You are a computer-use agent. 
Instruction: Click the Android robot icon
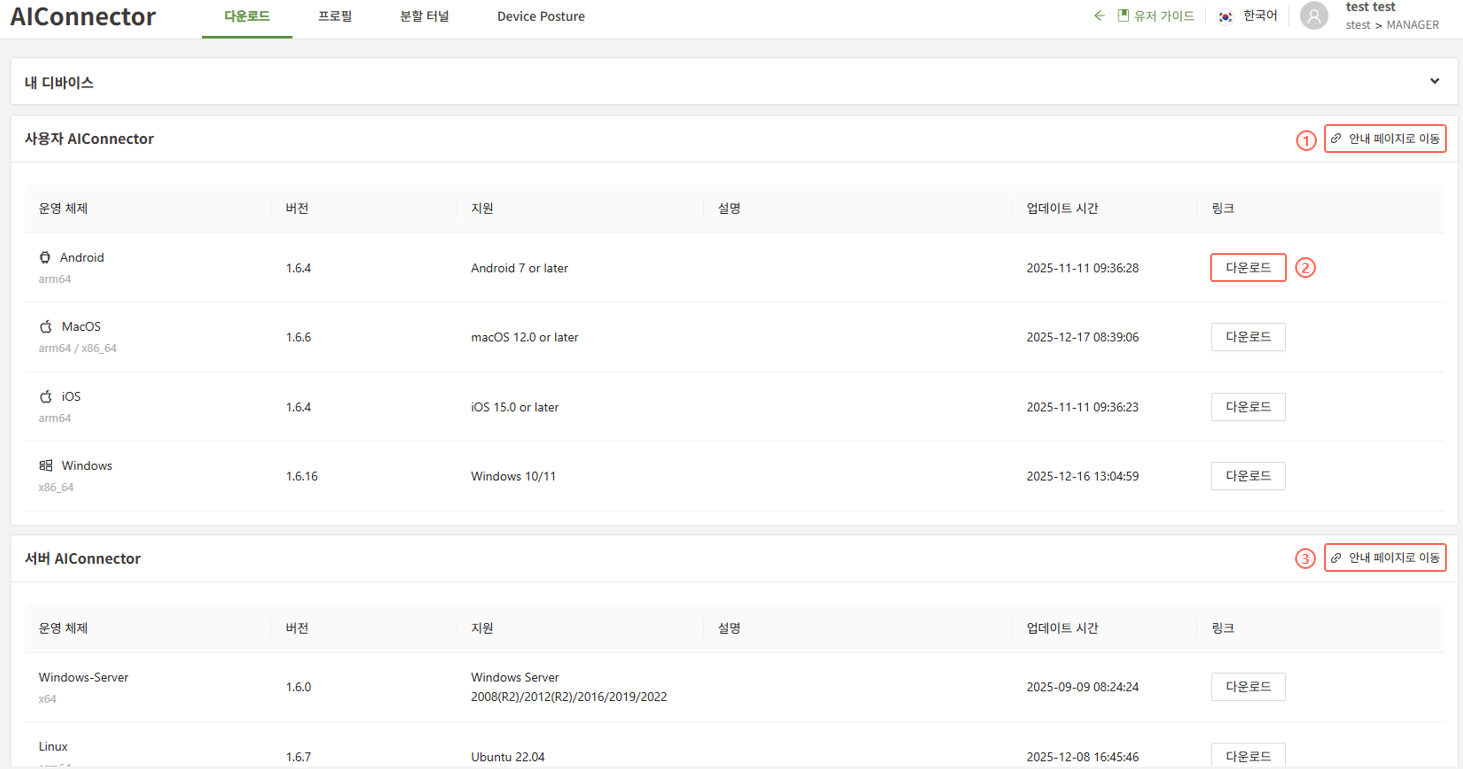(45, 258)
